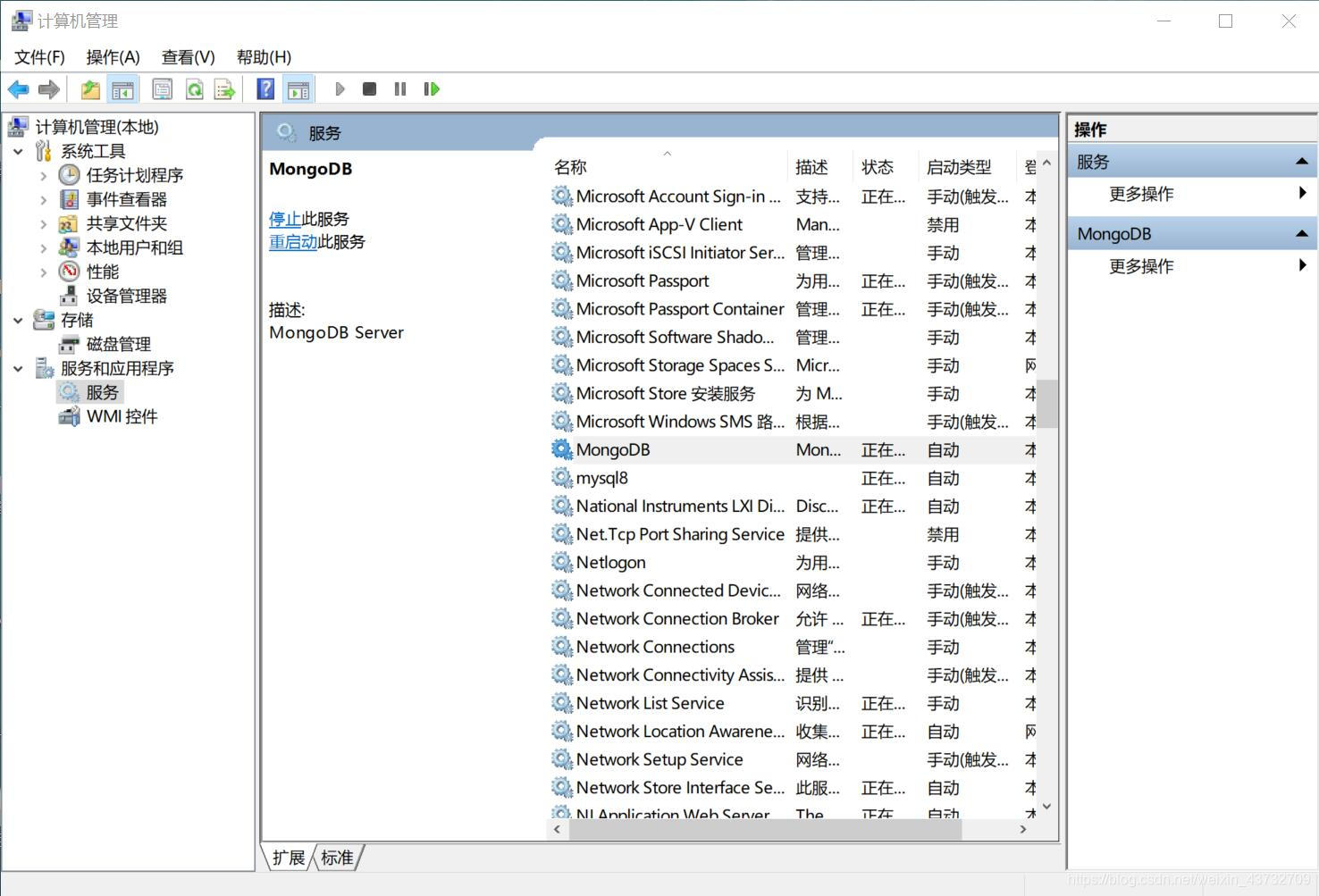Select the WMI 控件 tree node
The width and height of the screenshot is (1319, 896).
[122, 416]
